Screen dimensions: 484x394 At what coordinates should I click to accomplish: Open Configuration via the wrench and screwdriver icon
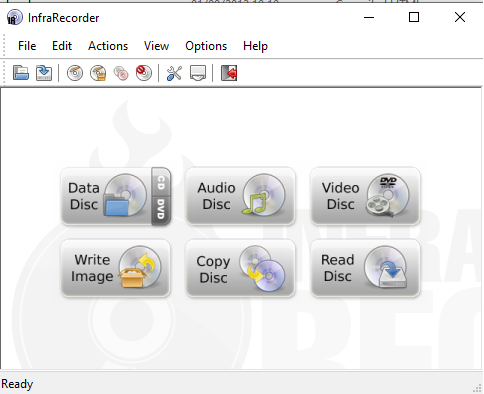174,73
